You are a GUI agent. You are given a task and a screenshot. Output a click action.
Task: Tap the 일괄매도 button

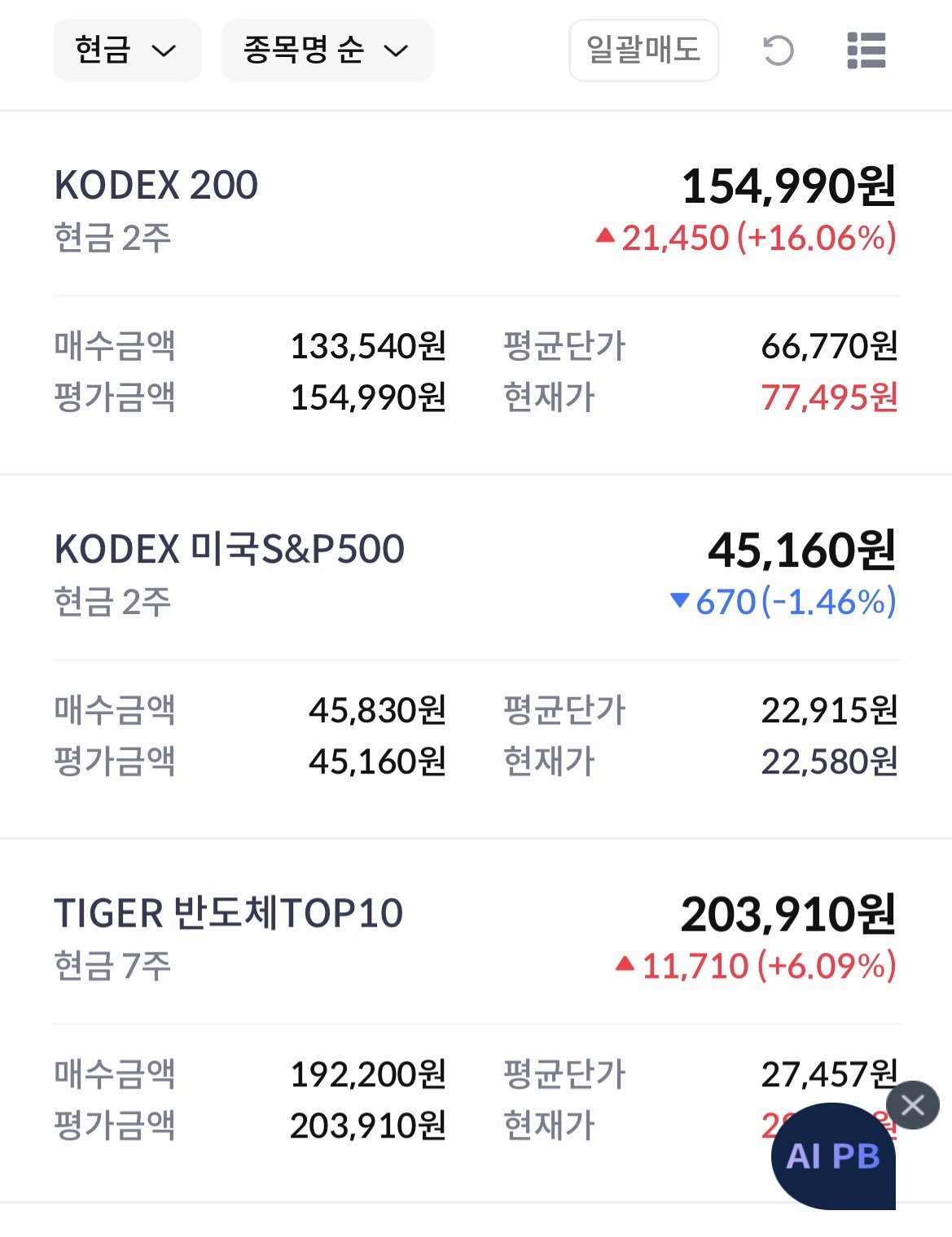coord(643,50)
